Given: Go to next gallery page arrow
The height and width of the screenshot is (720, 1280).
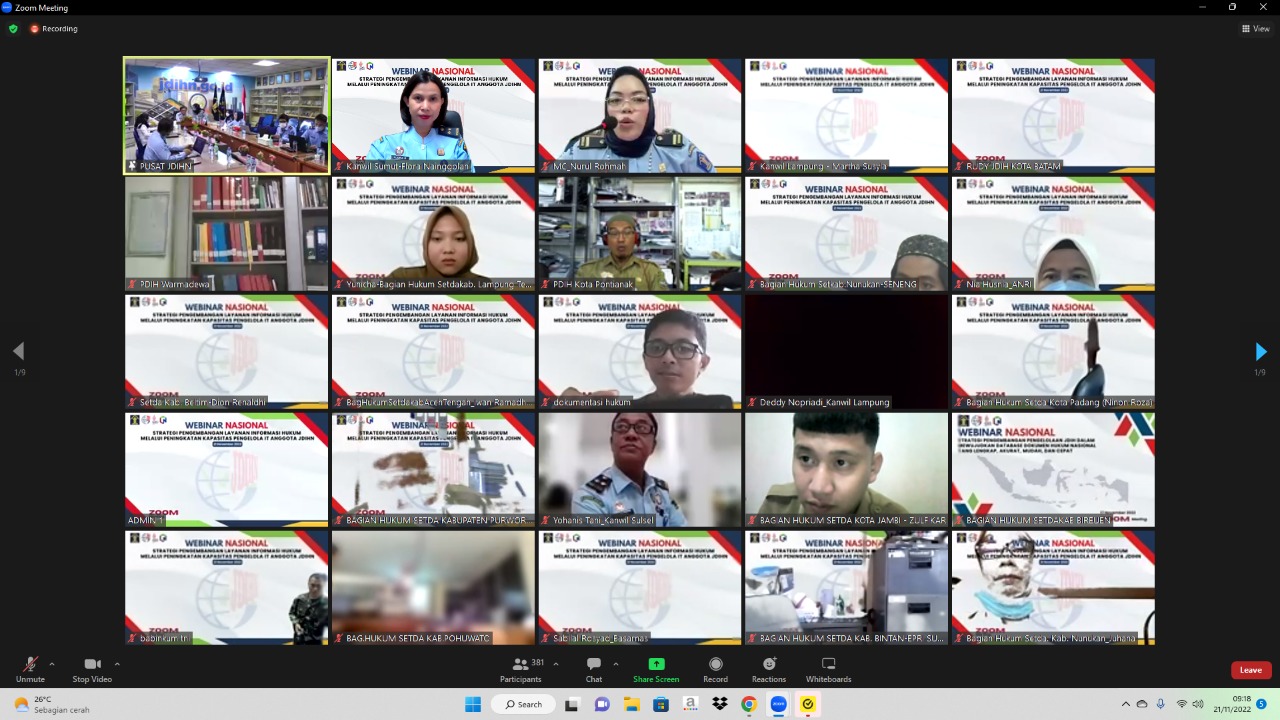Looking at the screenshot, I should pos(1260,352).
